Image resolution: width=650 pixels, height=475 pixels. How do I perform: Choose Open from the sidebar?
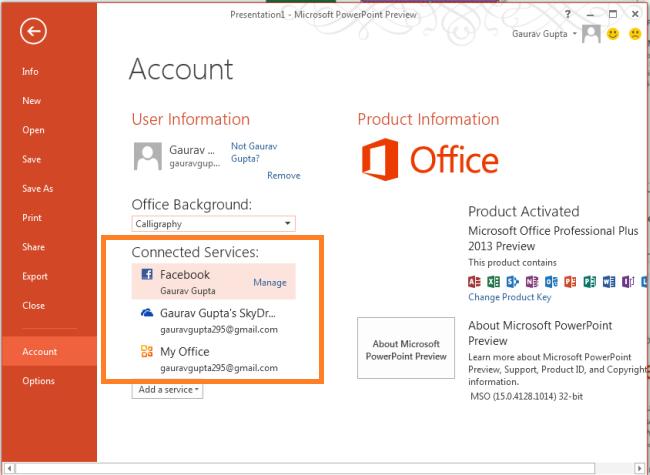pos(33,130)
